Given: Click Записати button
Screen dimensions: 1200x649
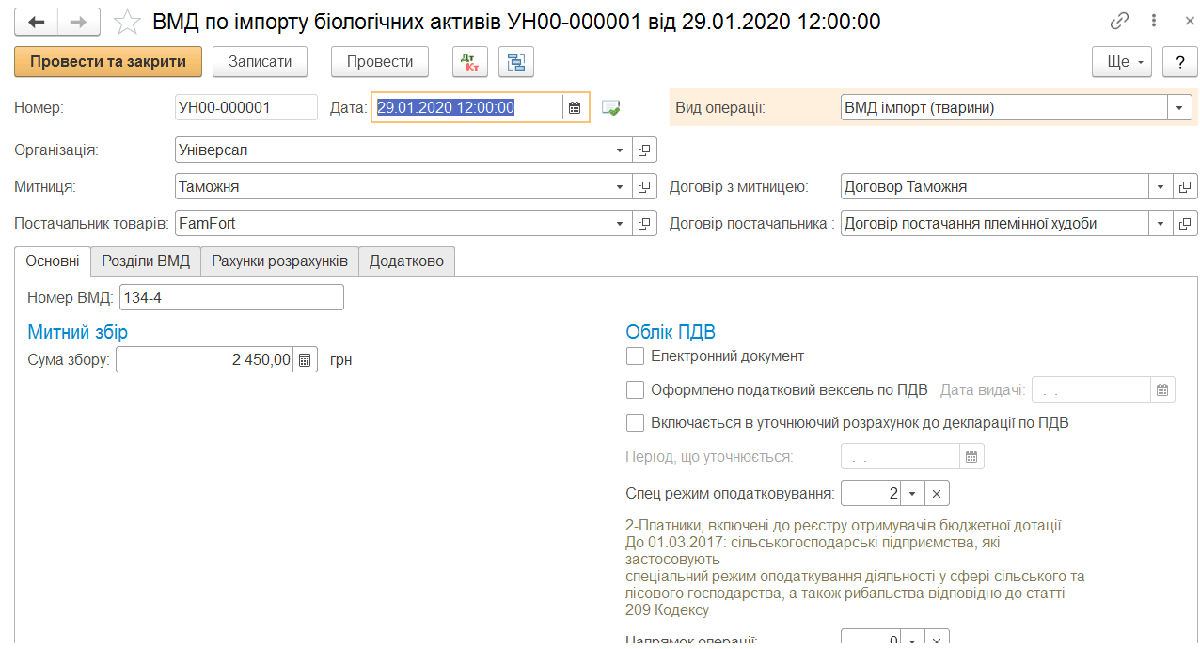Looking at the screenshot, I should [260, 62].
